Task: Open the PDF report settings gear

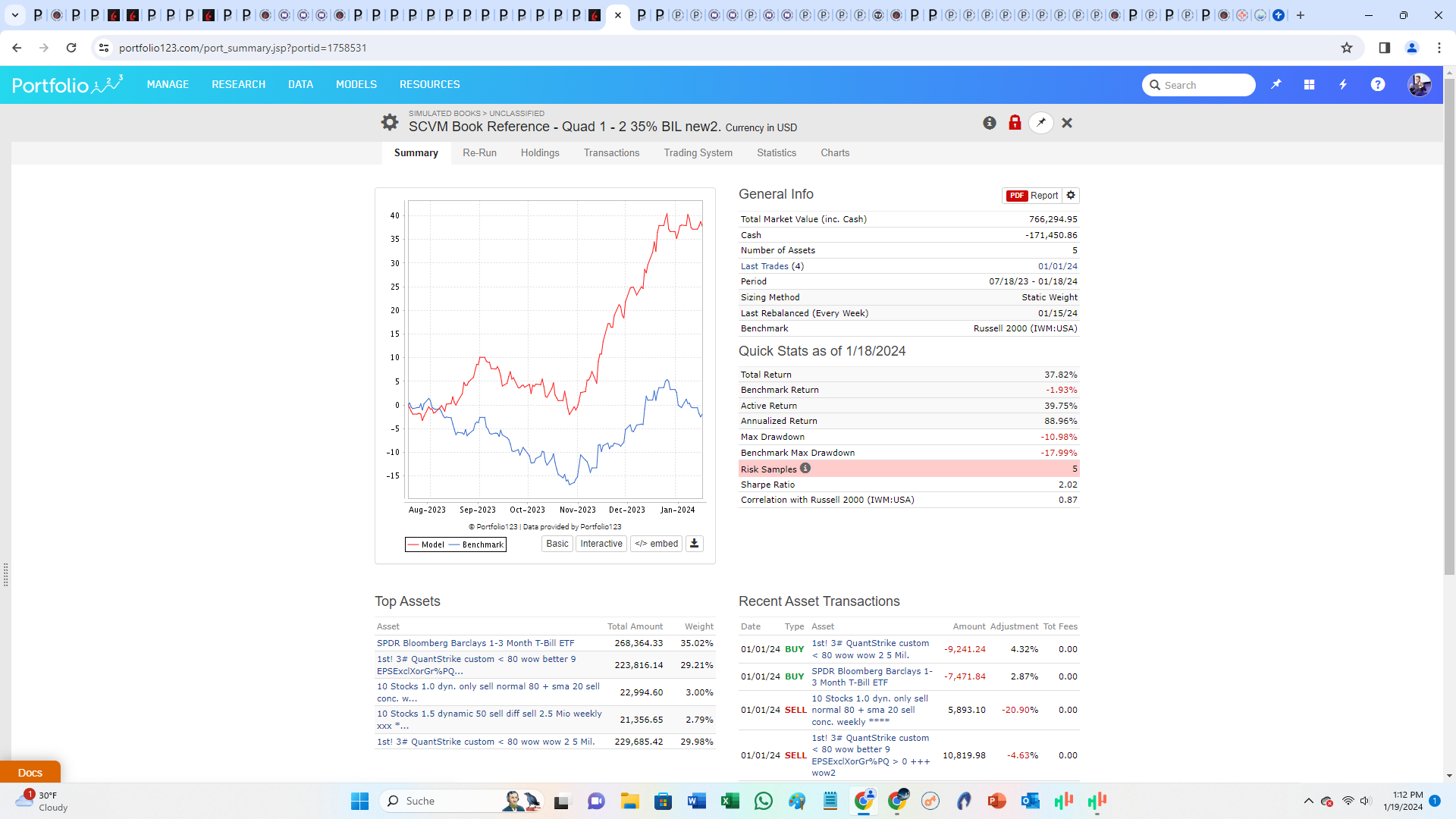Action: pyautogui.click(x=1071, y=196)
